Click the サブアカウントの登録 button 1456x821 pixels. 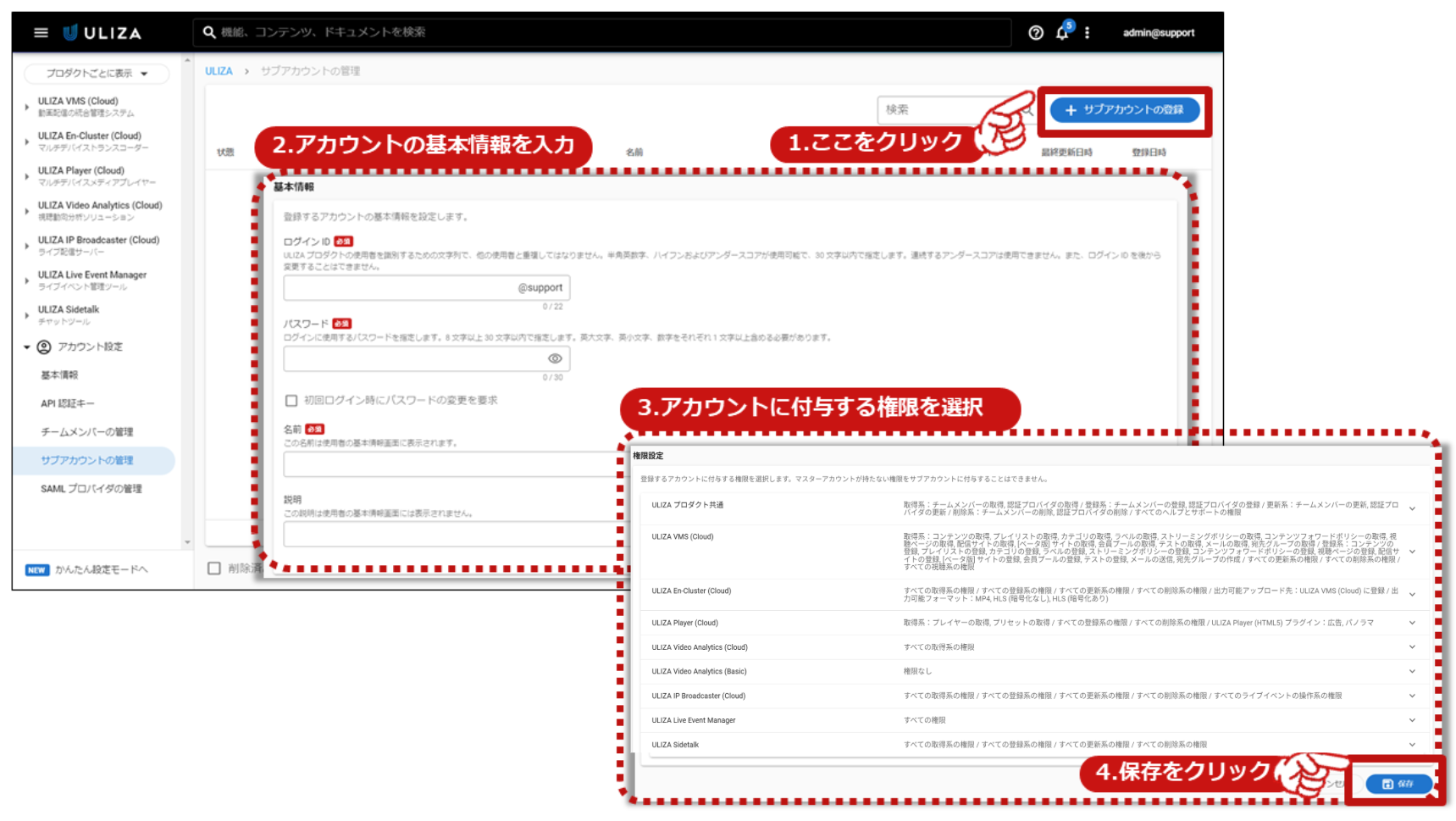(1124, 110)
